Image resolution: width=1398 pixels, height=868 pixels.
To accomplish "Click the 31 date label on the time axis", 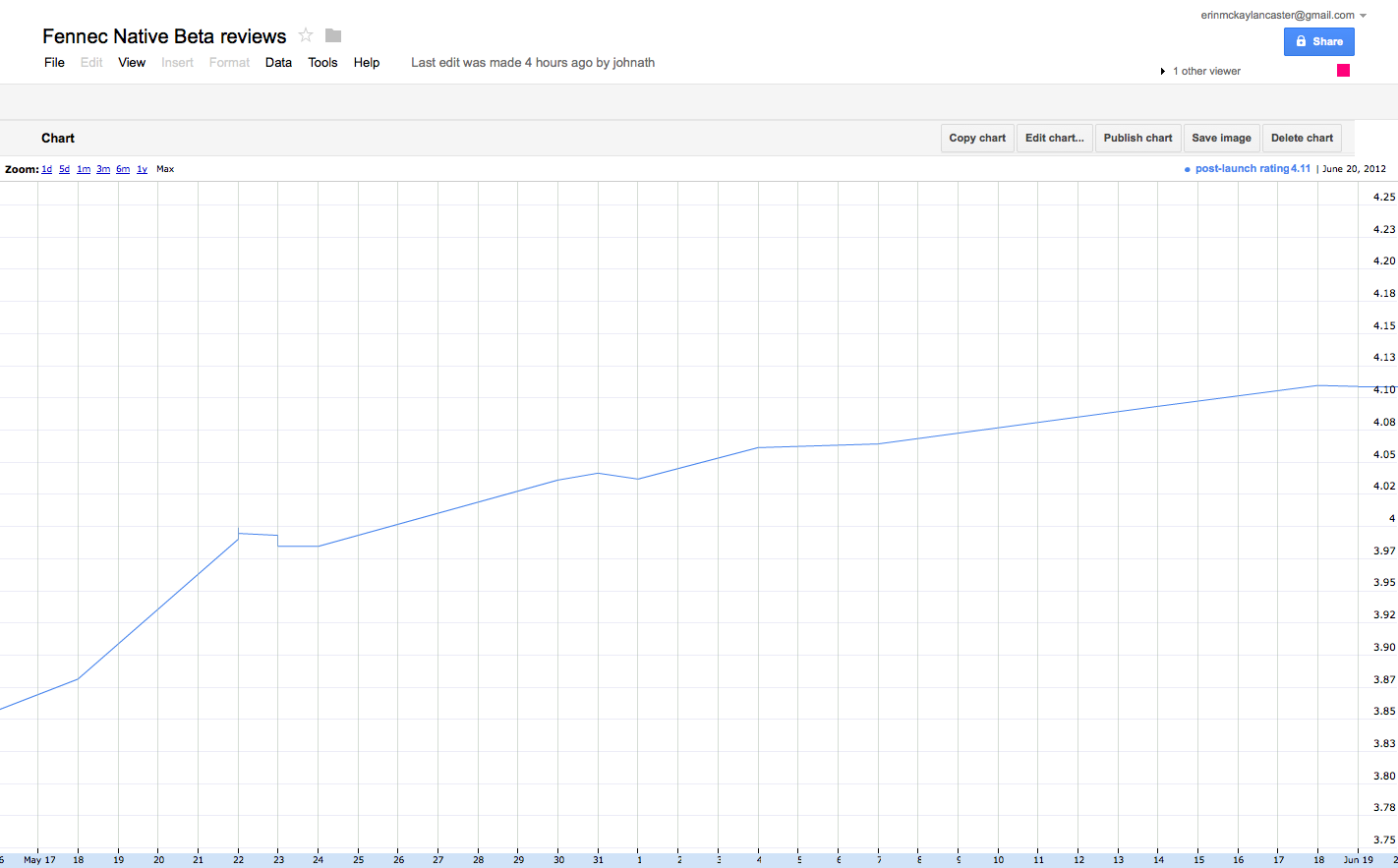I will coord(598,859).
